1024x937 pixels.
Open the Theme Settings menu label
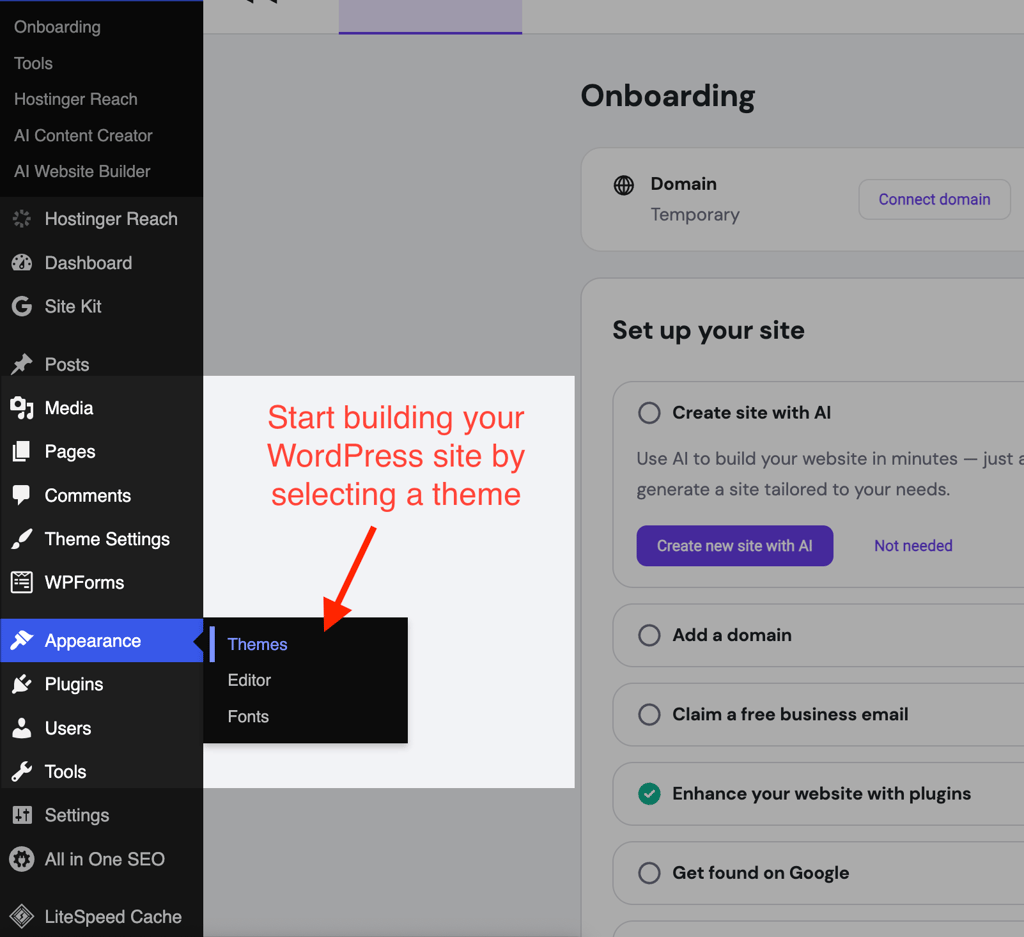[107, 539]
